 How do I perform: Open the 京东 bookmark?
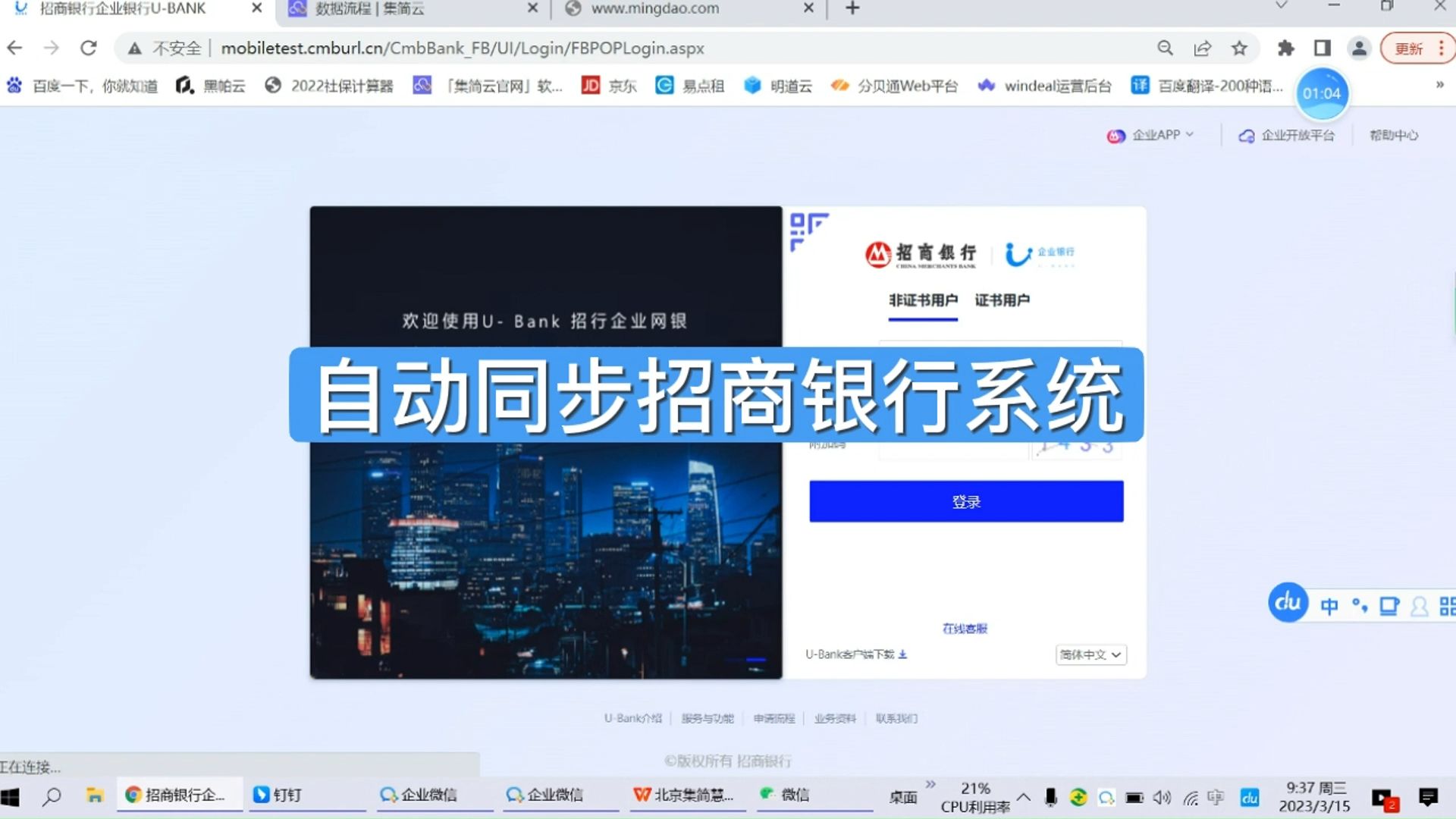tap(609, 86)
